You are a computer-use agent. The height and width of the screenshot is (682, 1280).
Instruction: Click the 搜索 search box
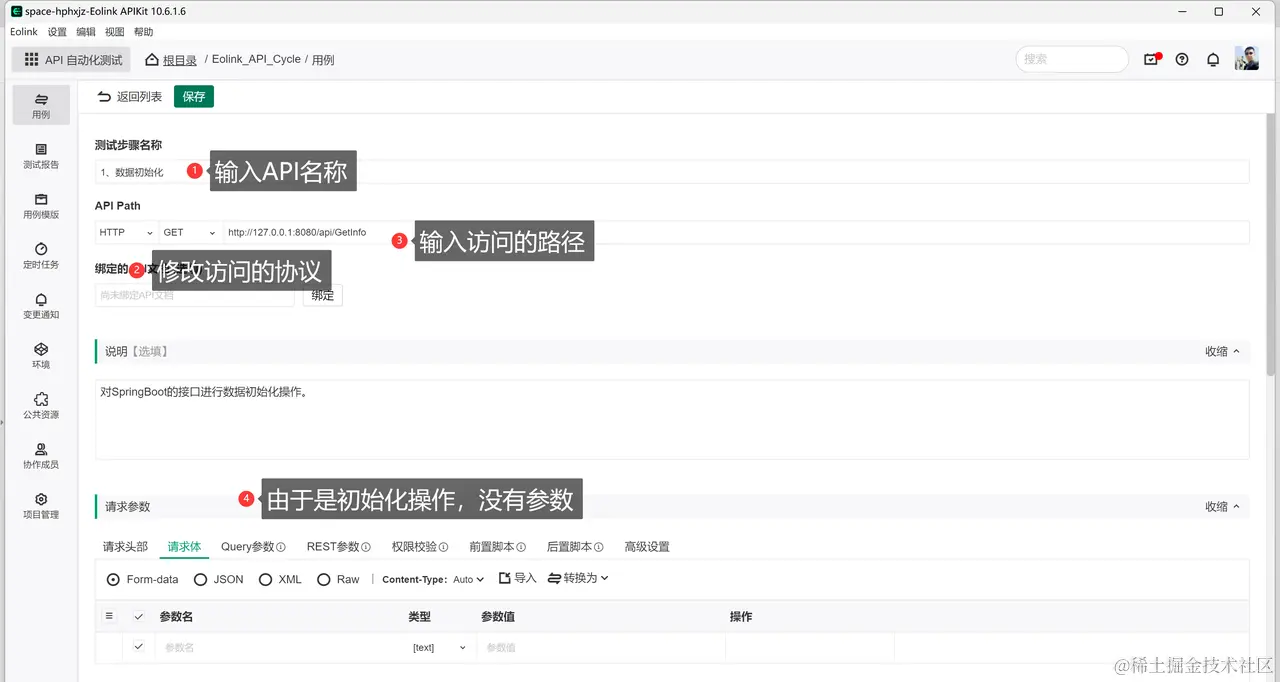tap(1072, 59)
